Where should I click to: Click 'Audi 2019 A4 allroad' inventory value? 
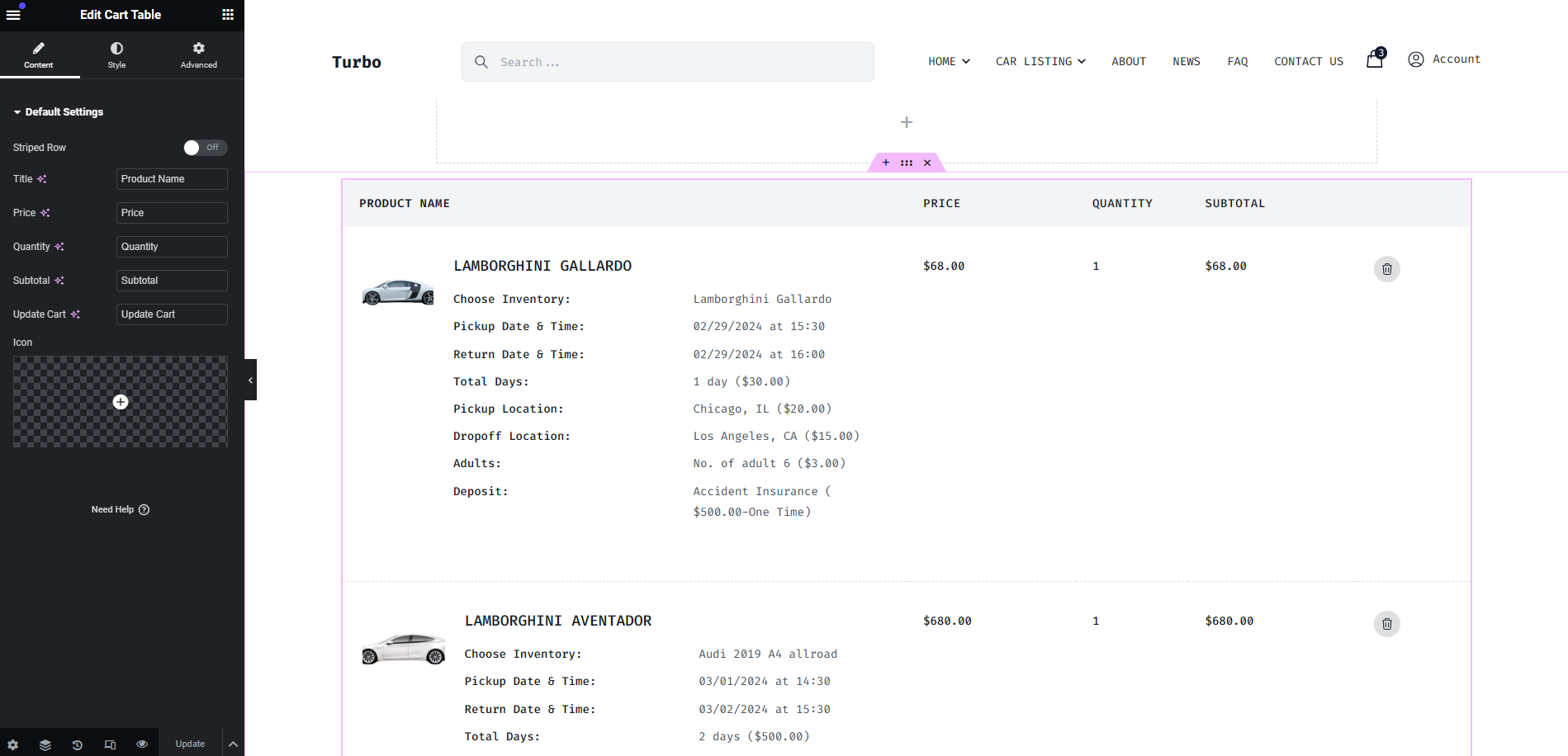tap(768, 654)
